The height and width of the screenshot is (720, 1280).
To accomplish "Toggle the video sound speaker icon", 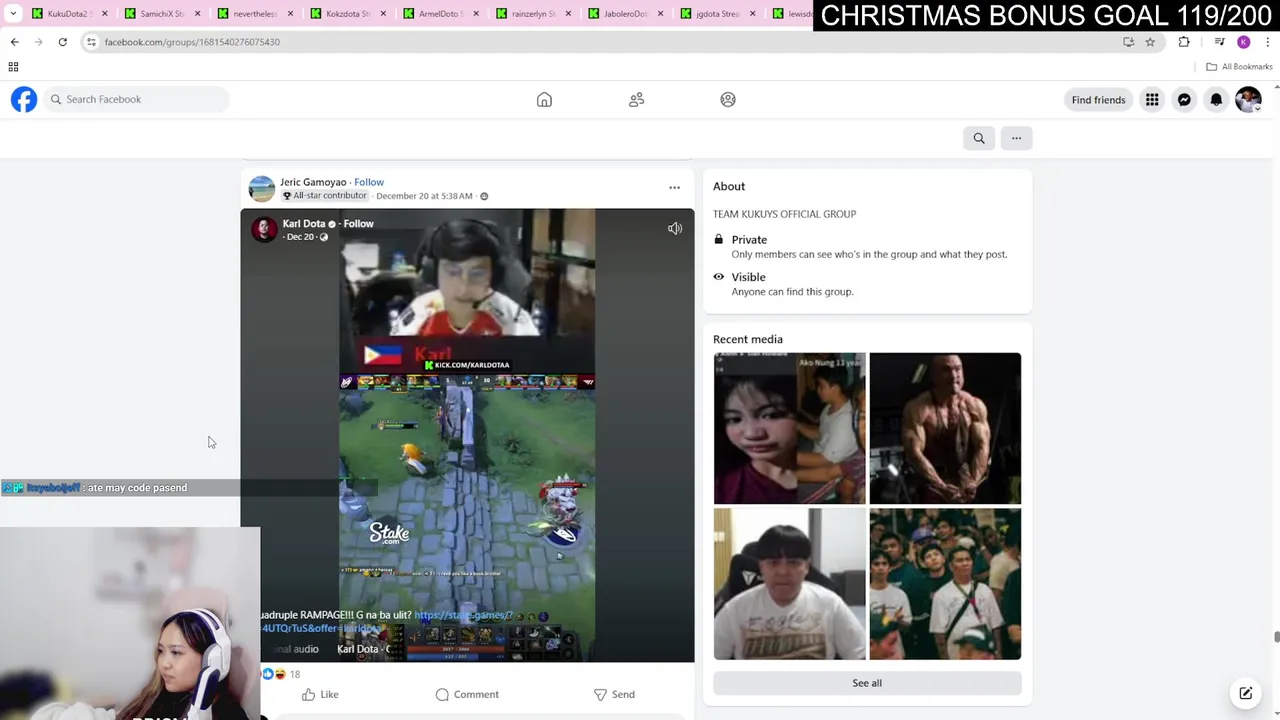I will 675,228.
